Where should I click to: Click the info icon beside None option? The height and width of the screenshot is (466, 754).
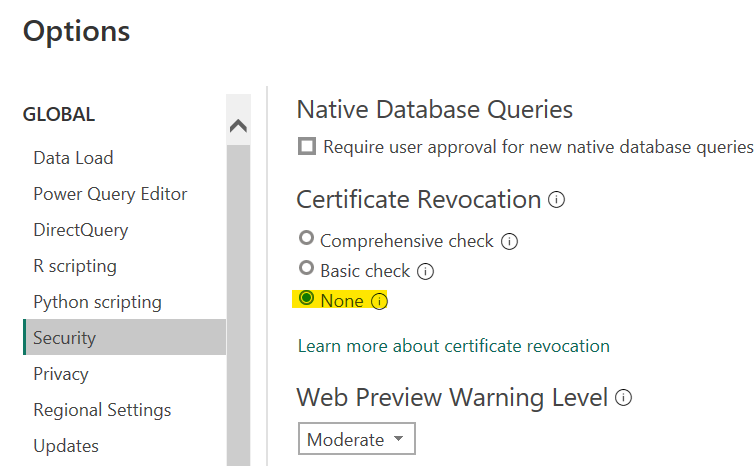[379, 301]
